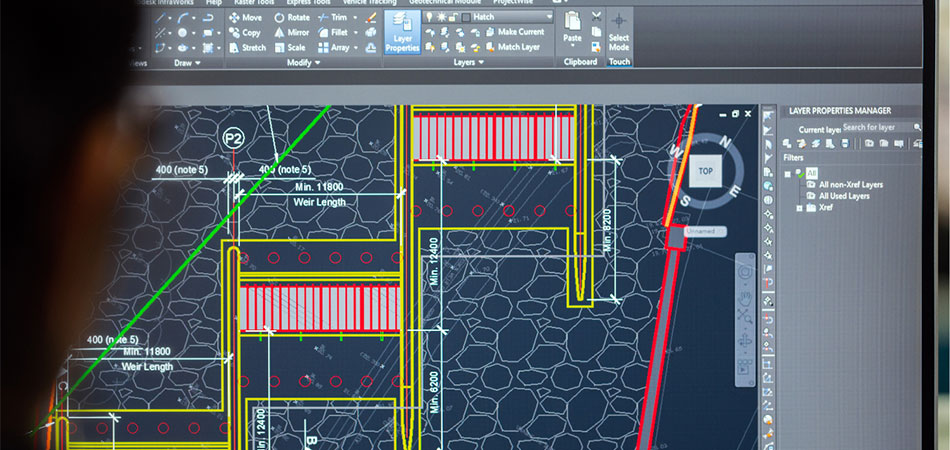This screenshot has width=950, height=450.
Task: Click Zoom Extents in navigation bar
Action: pos(745,316)
